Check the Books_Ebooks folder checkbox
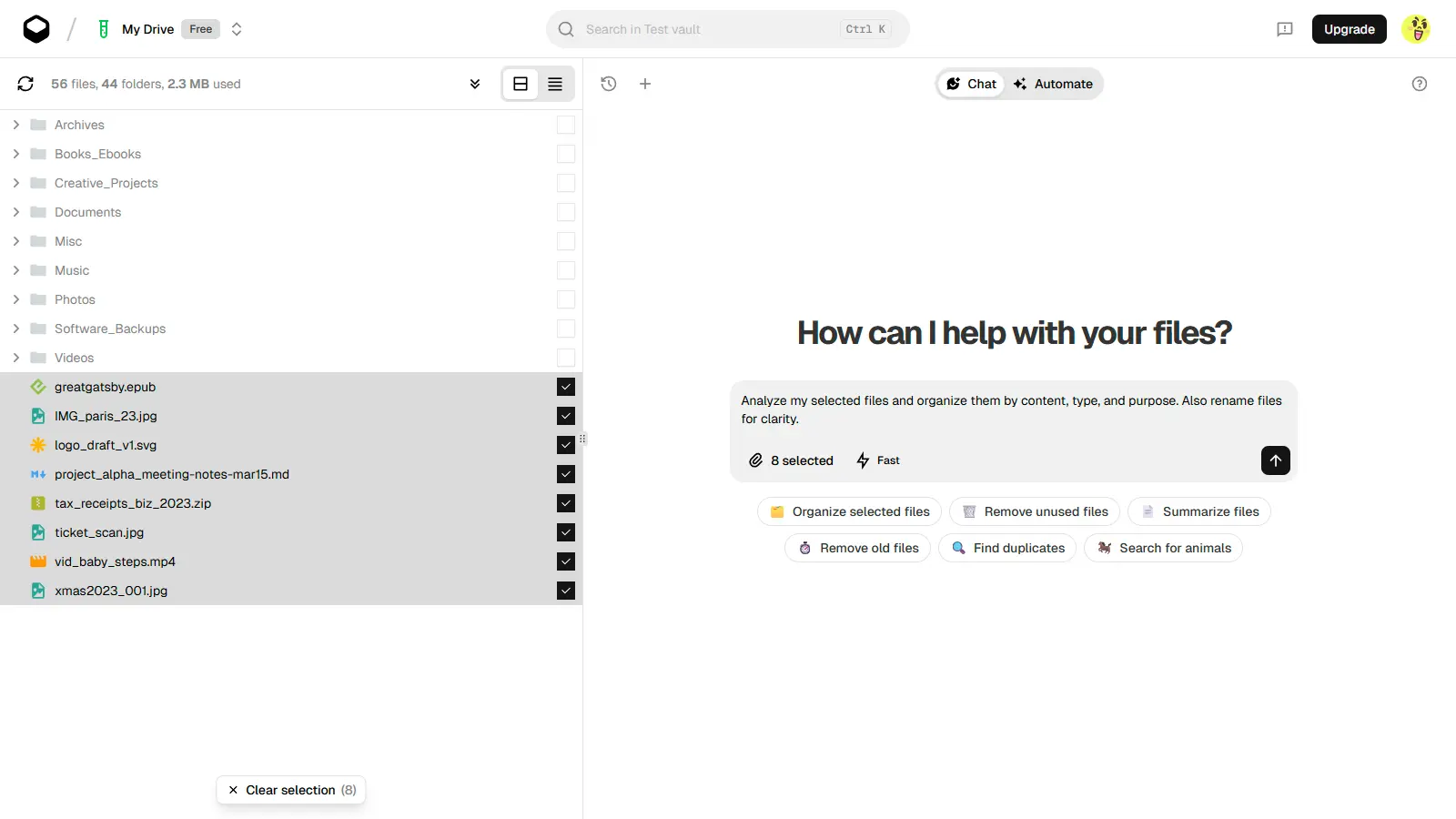The image size is (1456, 819). 566,154
